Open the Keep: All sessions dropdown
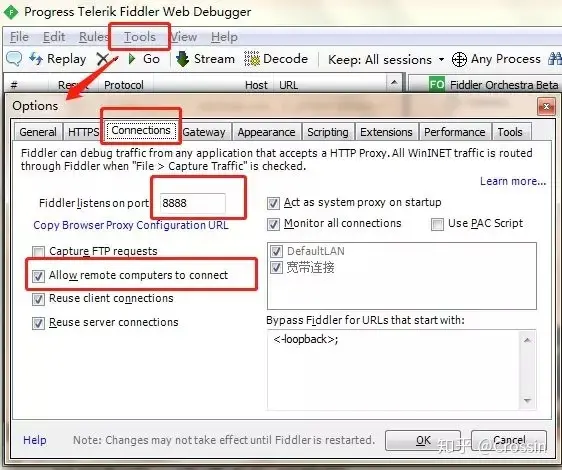The height and width of the screenshot is (470, 562). [x=386, y=60]
